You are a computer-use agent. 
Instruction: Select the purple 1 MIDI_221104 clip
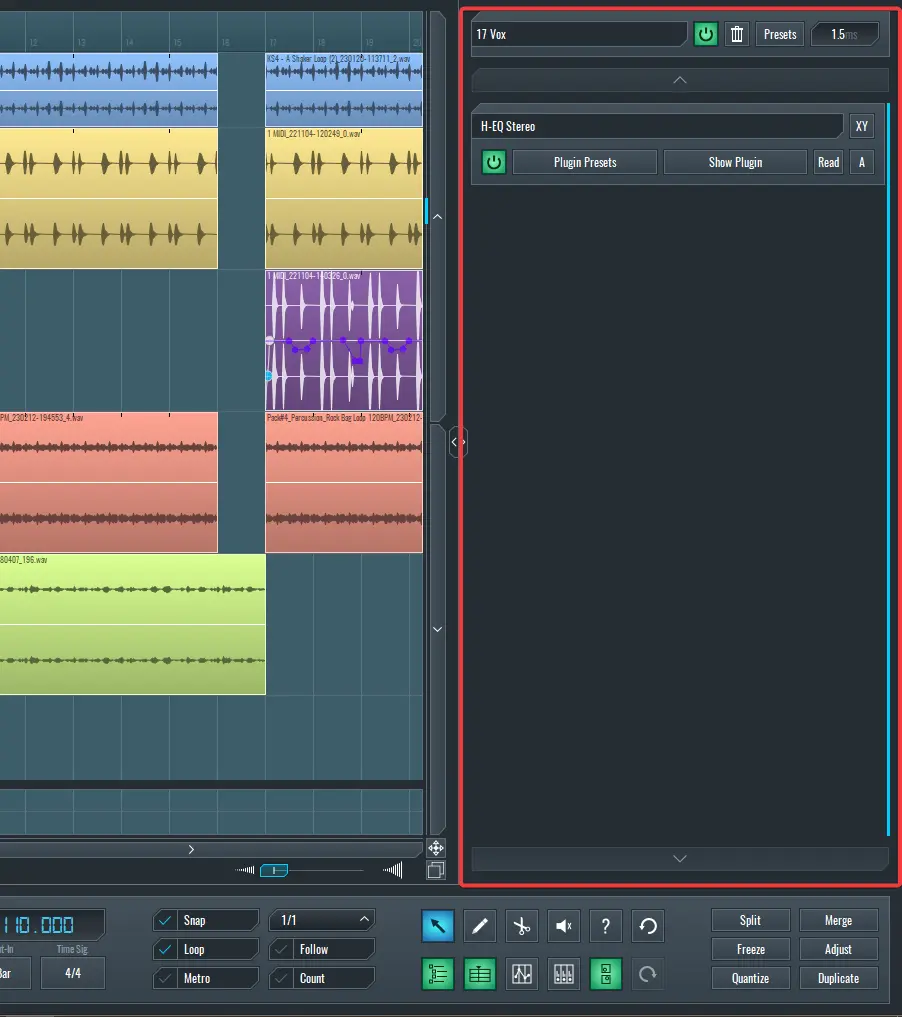pos(344,340)
